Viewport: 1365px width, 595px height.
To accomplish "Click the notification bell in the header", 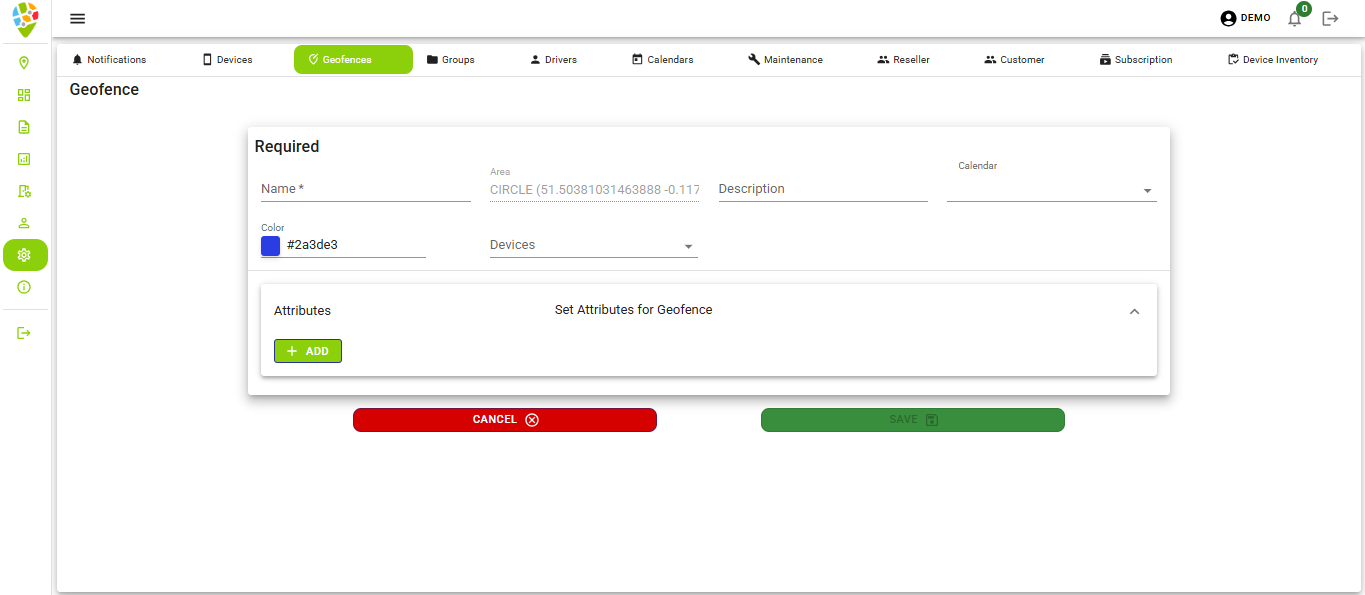I will click(1295, 19).
